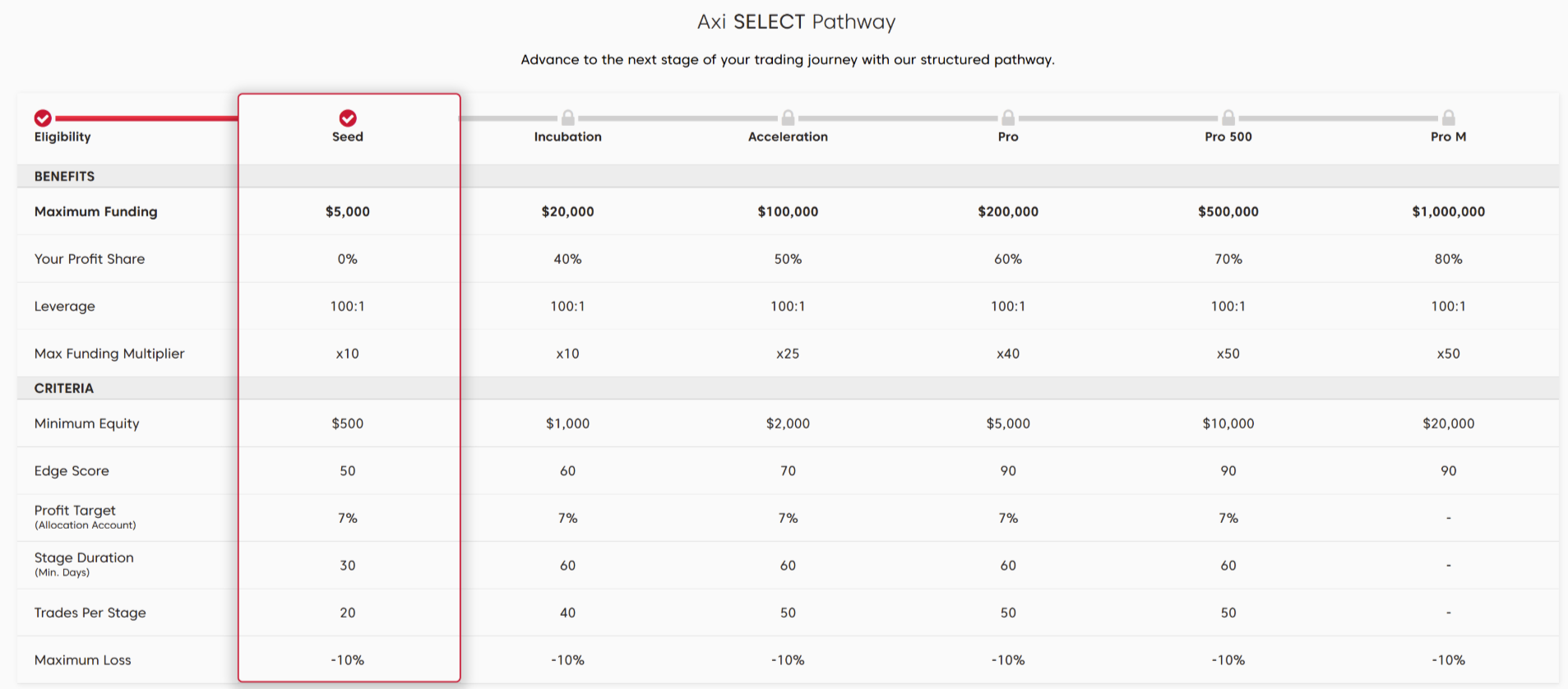Click the lock icon above Incubation
Viewport: 1568px width, 689px height.
click(568, 118)
